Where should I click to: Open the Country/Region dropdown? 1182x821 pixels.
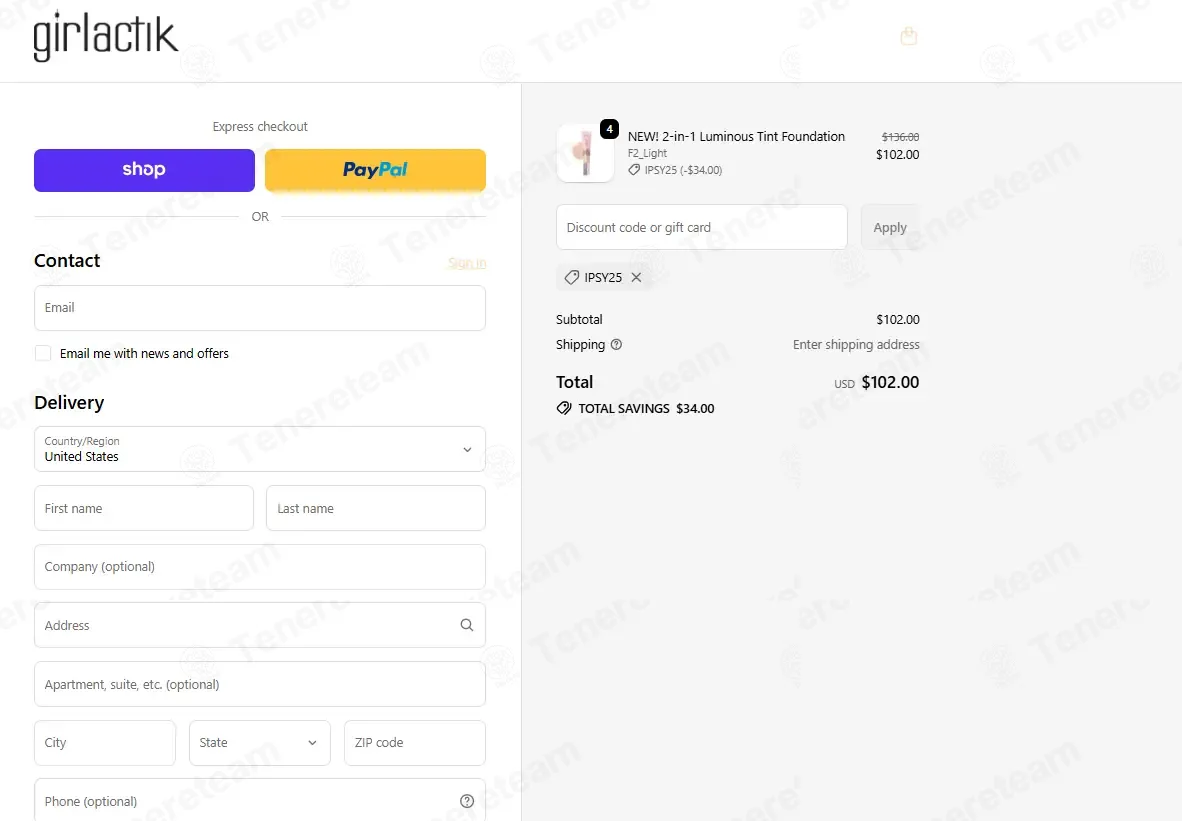(259, 449)
